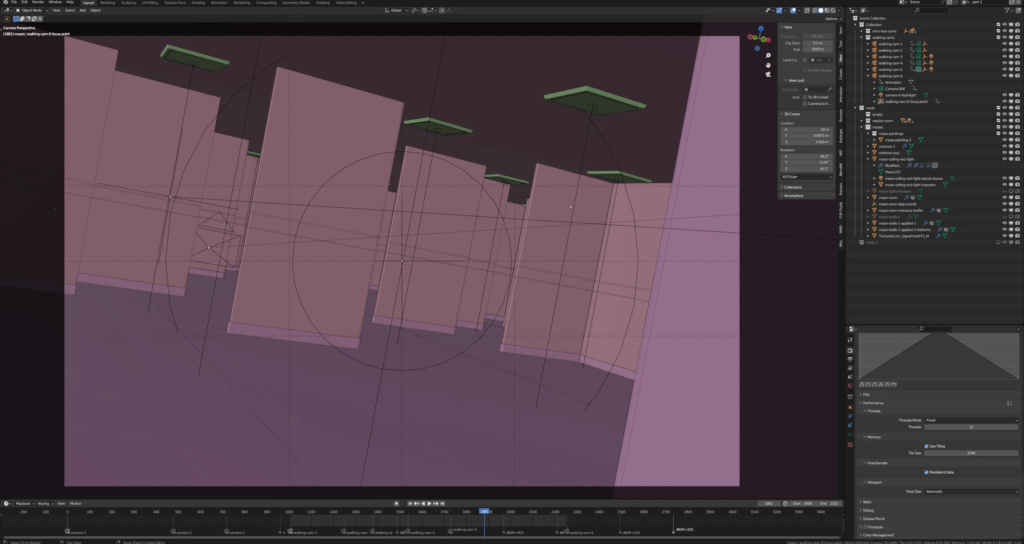This screenshot has height=544, width=1024.
Task: Click the pan hand icon in viewport
Action: coord(768,65)
